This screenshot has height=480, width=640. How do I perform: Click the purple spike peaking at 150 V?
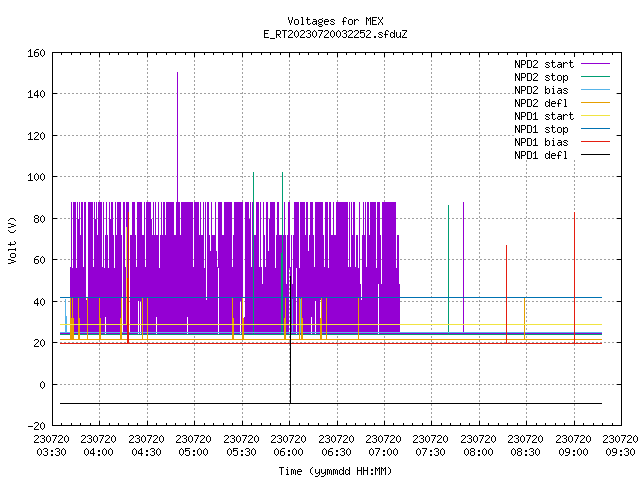pyautogui.click(x=178, y=137)
